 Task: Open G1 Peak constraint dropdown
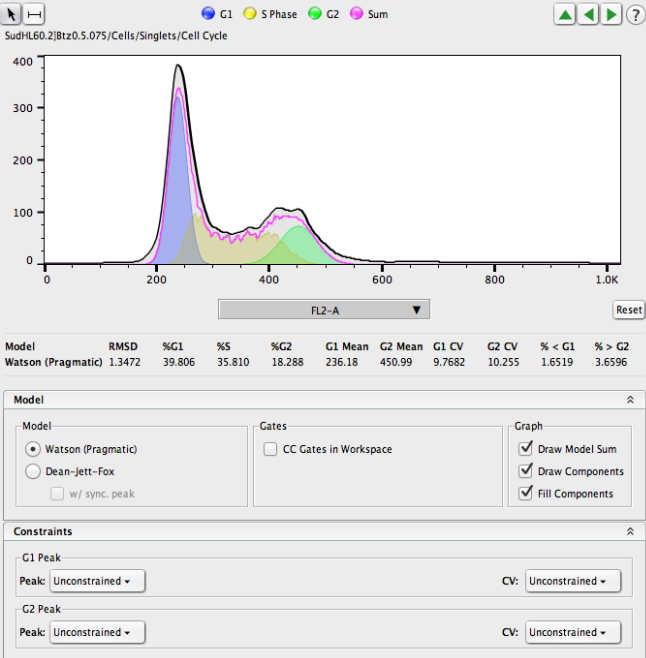click(97, 581)
